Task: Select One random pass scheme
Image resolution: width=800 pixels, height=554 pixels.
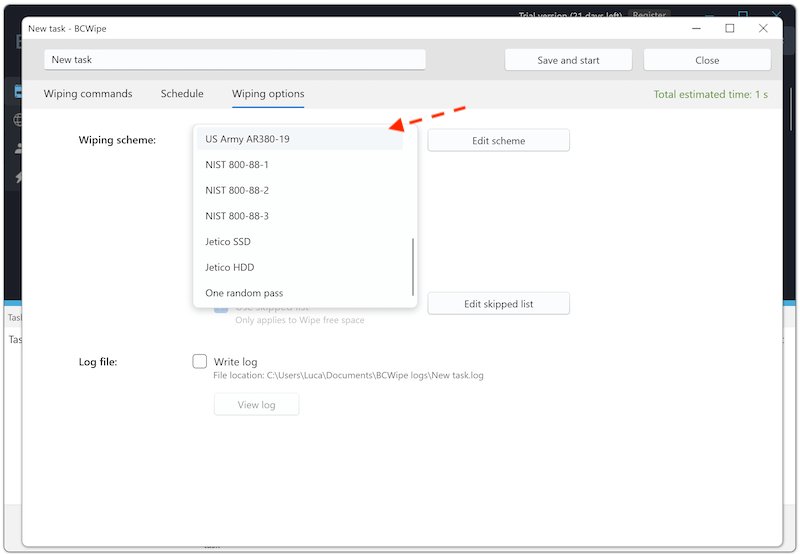Action: tap(299, 293)
